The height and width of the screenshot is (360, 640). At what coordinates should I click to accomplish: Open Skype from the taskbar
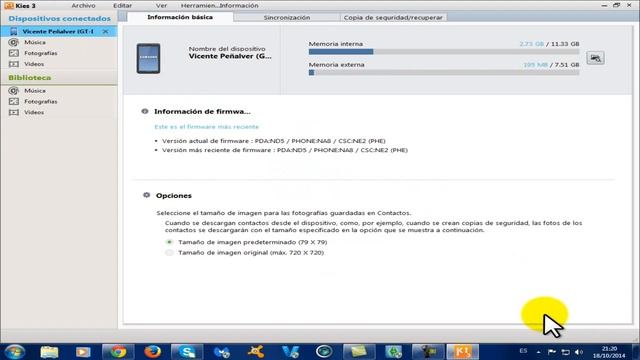pos(187,352)
